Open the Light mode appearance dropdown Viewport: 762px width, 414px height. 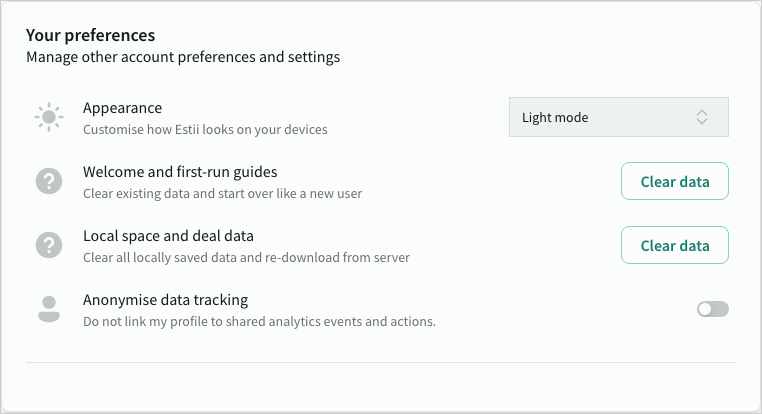618,117
